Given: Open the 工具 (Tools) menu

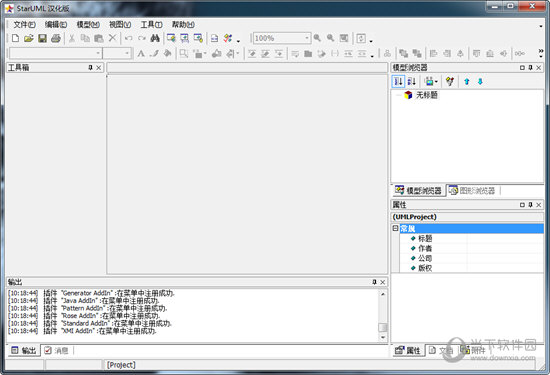Looking at the screenshot, I should [151, 25].
